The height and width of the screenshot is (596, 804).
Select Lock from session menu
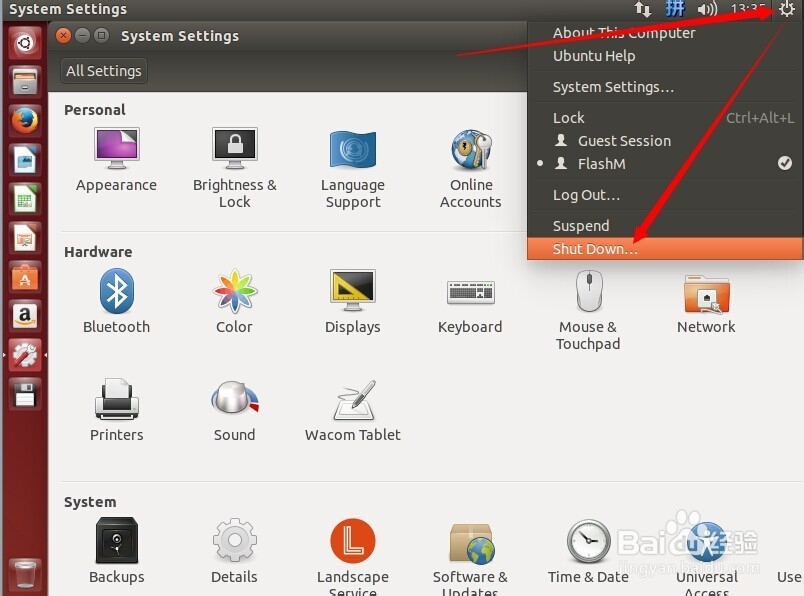point(666,118)
